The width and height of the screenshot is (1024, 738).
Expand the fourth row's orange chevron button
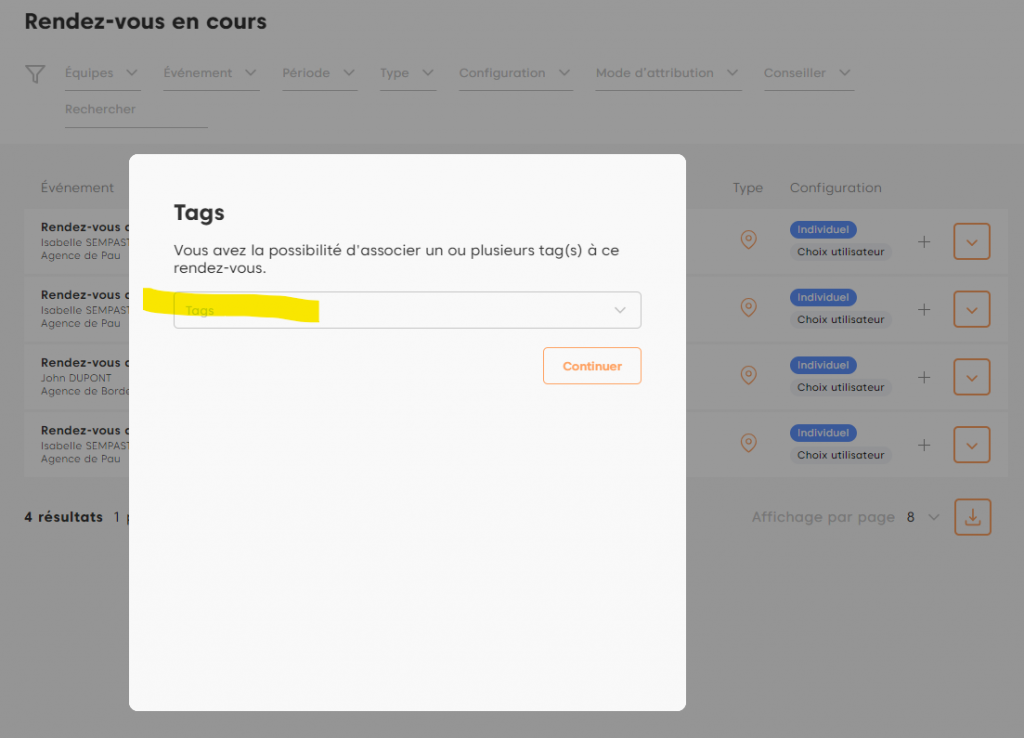coord(972,445)
